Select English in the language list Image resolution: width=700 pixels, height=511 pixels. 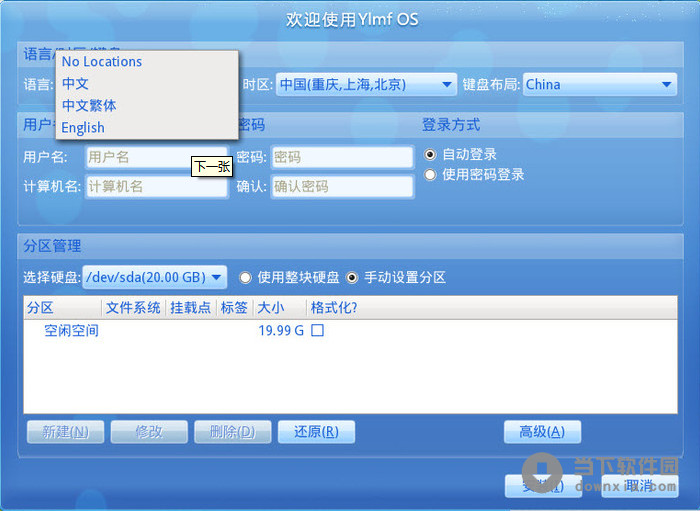(x=83, y=128)
